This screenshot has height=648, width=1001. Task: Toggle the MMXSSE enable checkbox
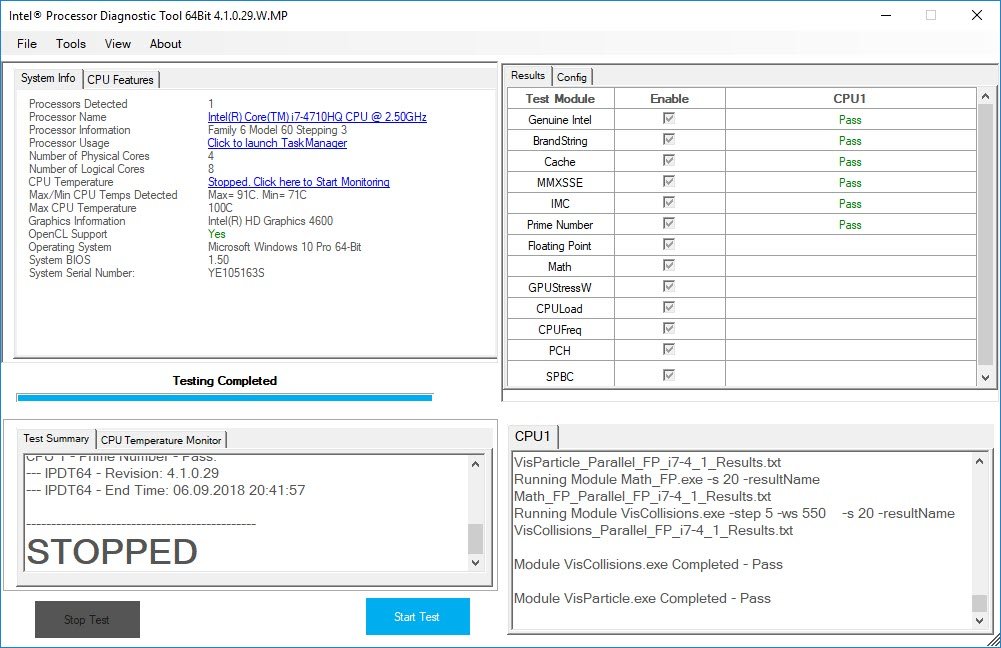[x=669, y=181]
